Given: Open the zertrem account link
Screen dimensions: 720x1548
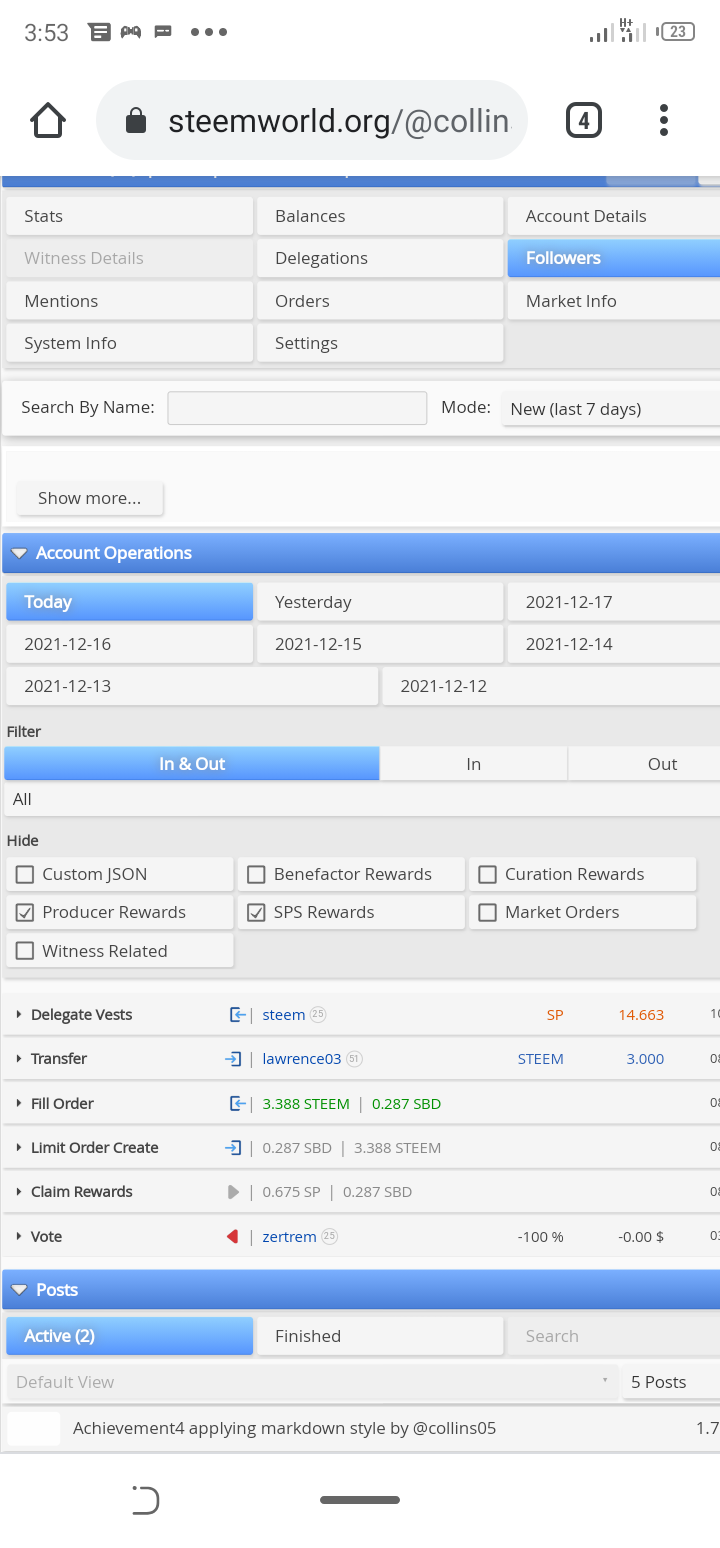Looking at the screenshot, I should (x=290, y=1237).
